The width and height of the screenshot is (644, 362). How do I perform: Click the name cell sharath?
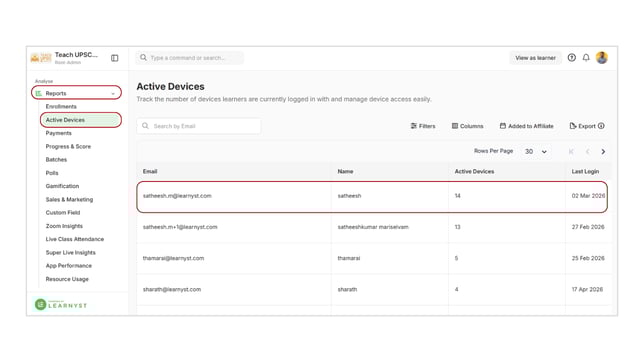(347, 289)
